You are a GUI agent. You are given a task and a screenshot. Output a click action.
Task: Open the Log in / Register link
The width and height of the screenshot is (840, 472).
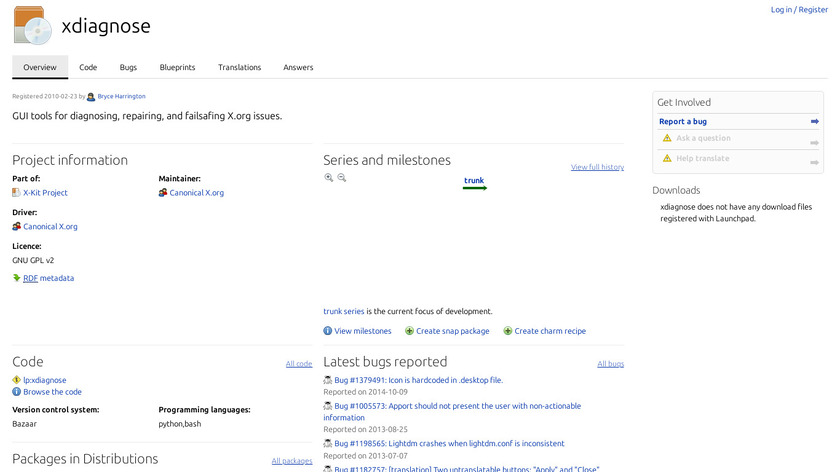pyautogui.click(x=799, y=10)
